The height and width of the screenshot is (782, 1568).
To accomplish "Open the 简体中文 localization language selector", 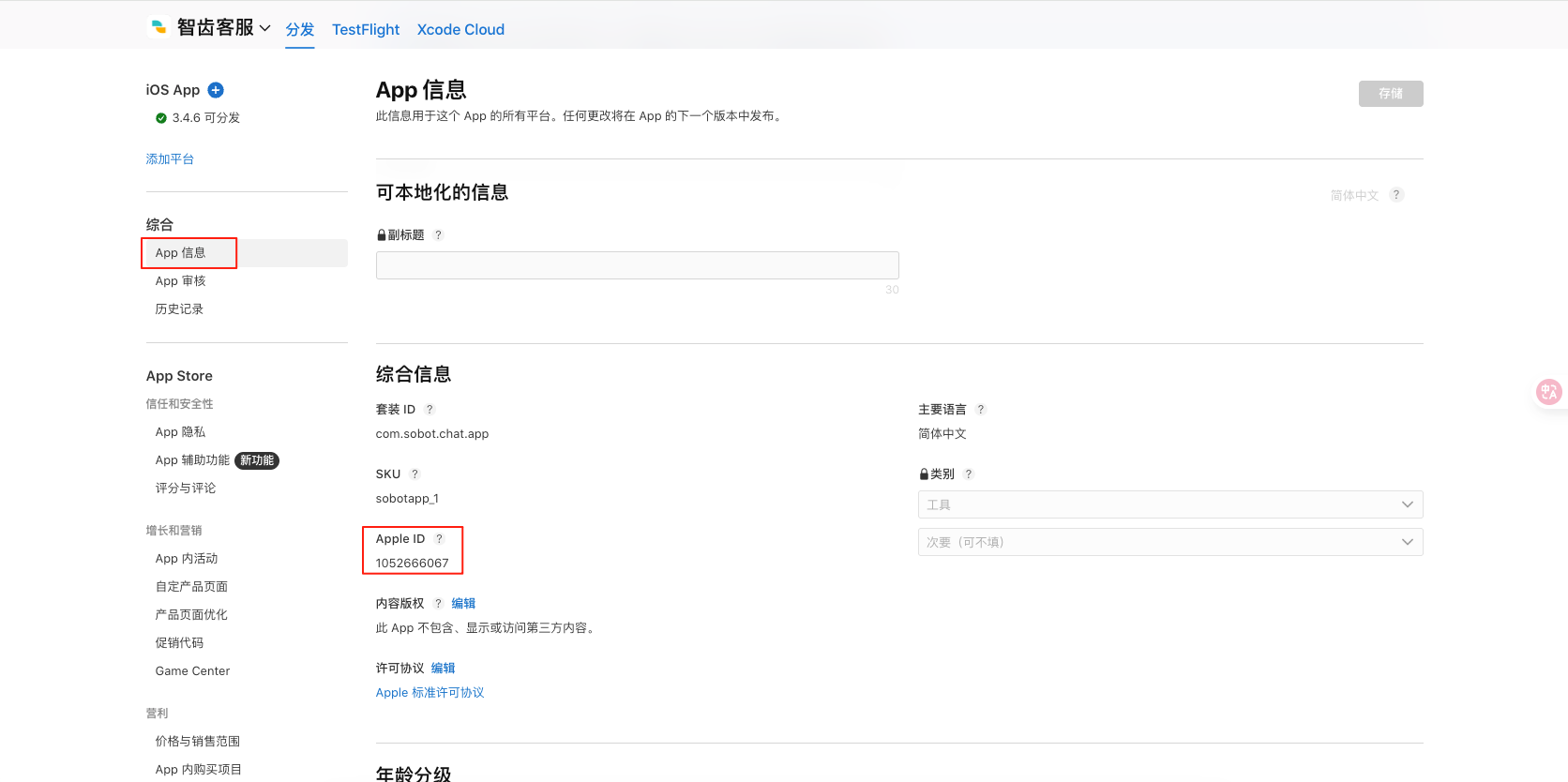I will click(x=1354, y=195).
